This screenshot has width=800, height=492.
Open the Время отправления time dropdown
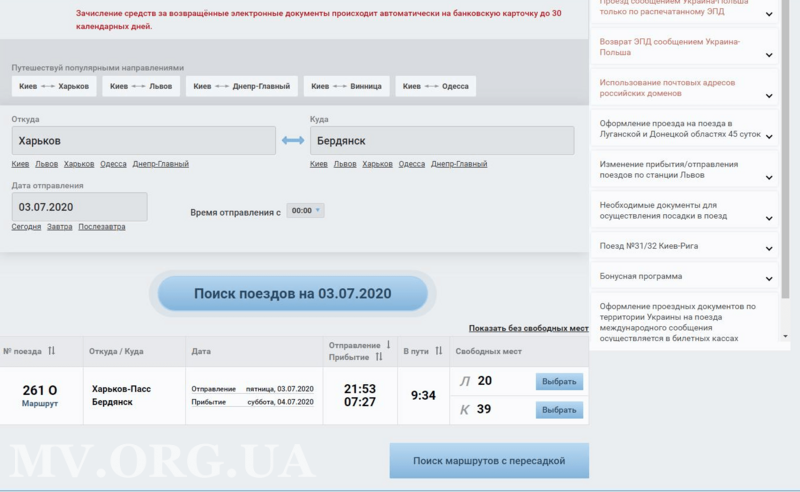305,211
